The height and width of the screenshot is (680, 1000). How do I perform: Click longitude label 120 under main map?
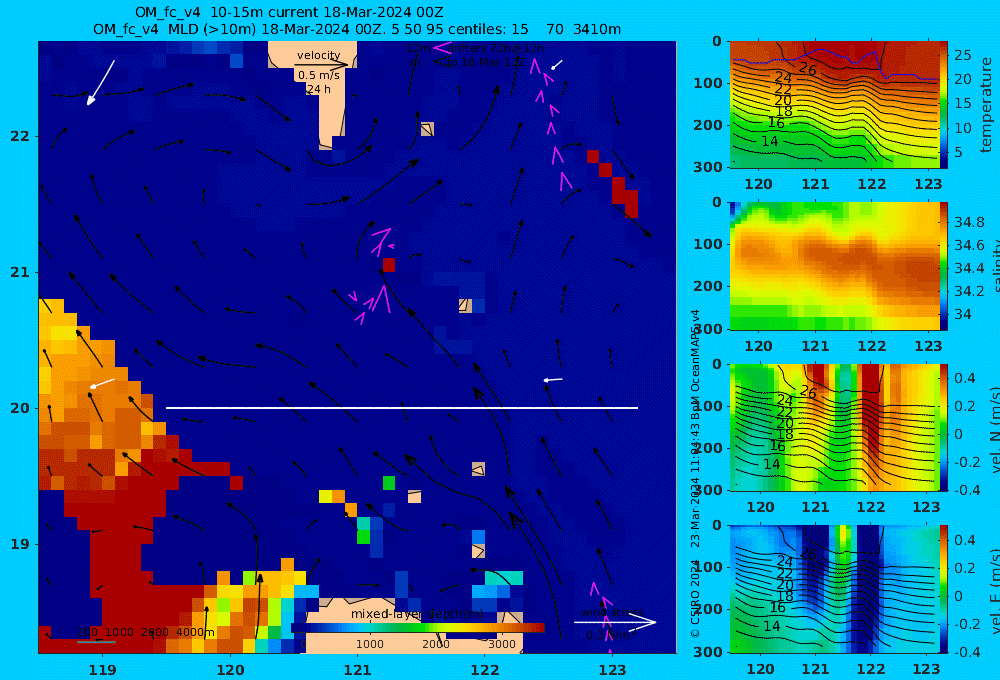point(230,670)
